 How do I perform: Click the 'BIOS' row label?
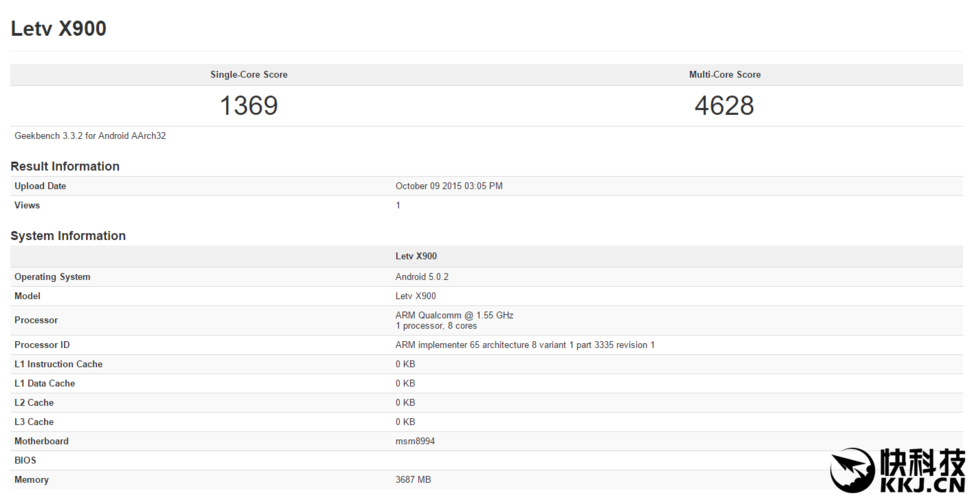25,460
